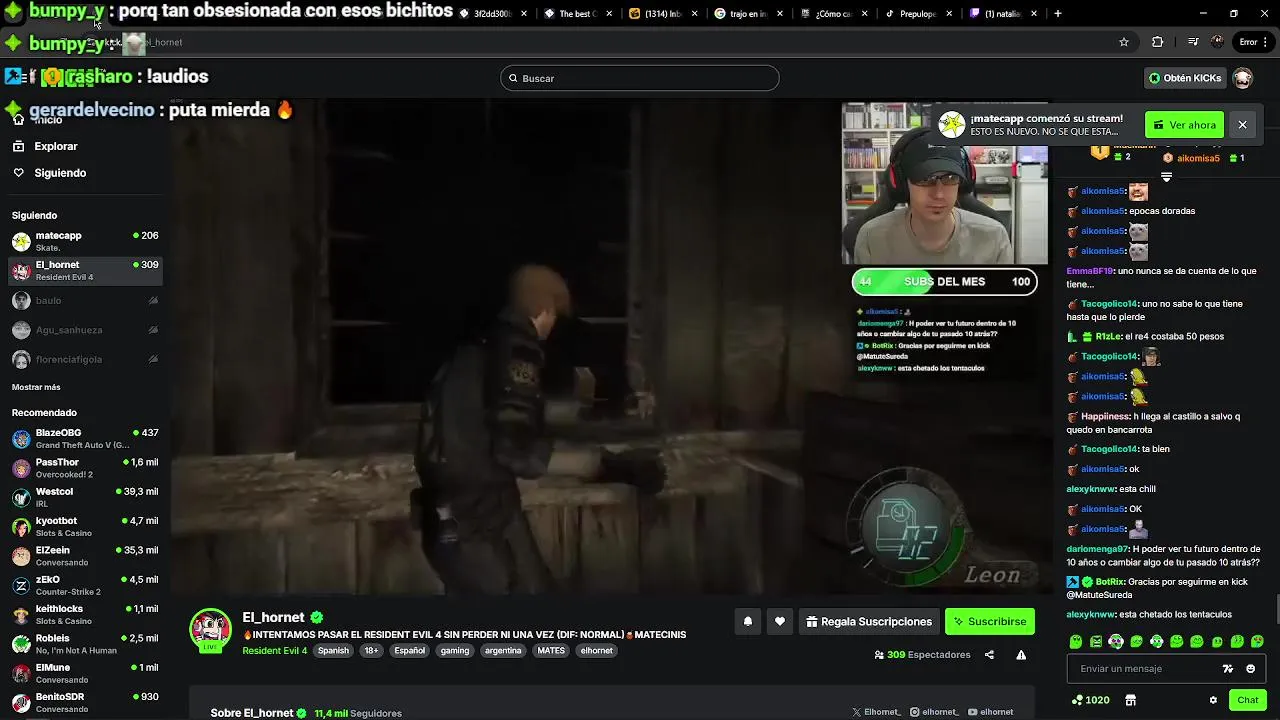
Task: Click the Siguiendo heart sidebar icon
Action: tap(18, 173)
